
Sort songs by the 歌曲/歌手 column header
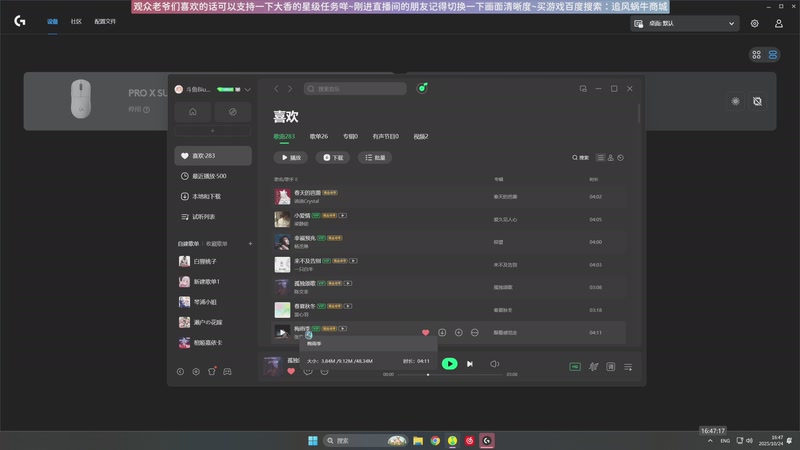286,179
